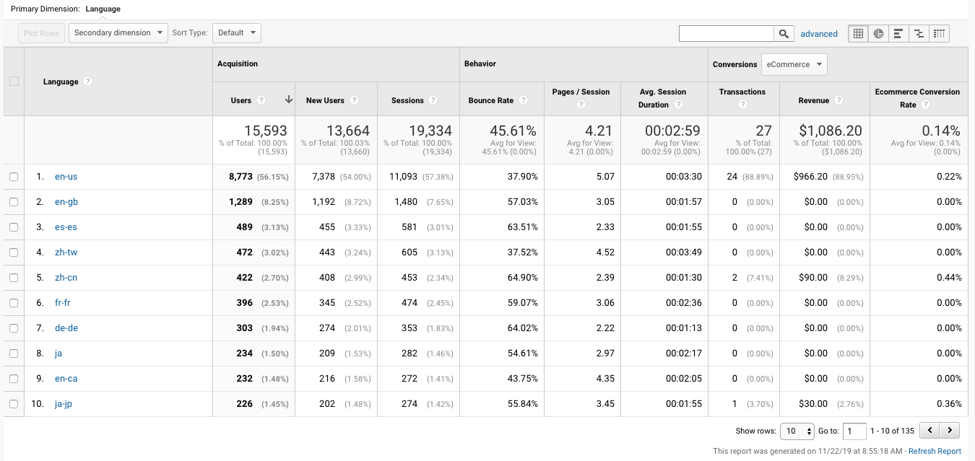
Task: Toggle the select-all rows checkbox
Action: click(14, 81)
